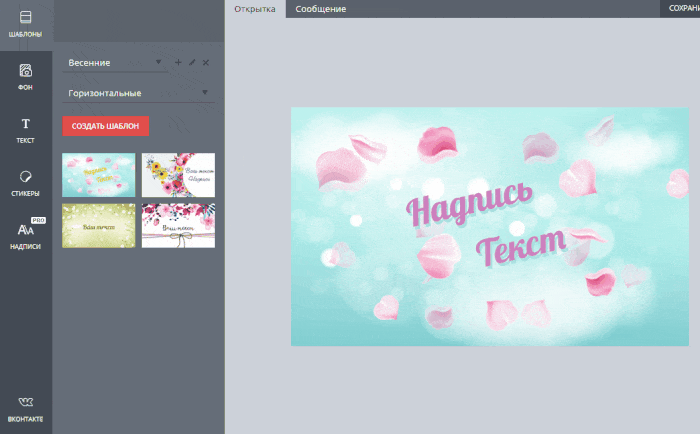Select the Надпись text on the card

pos(470,203)
